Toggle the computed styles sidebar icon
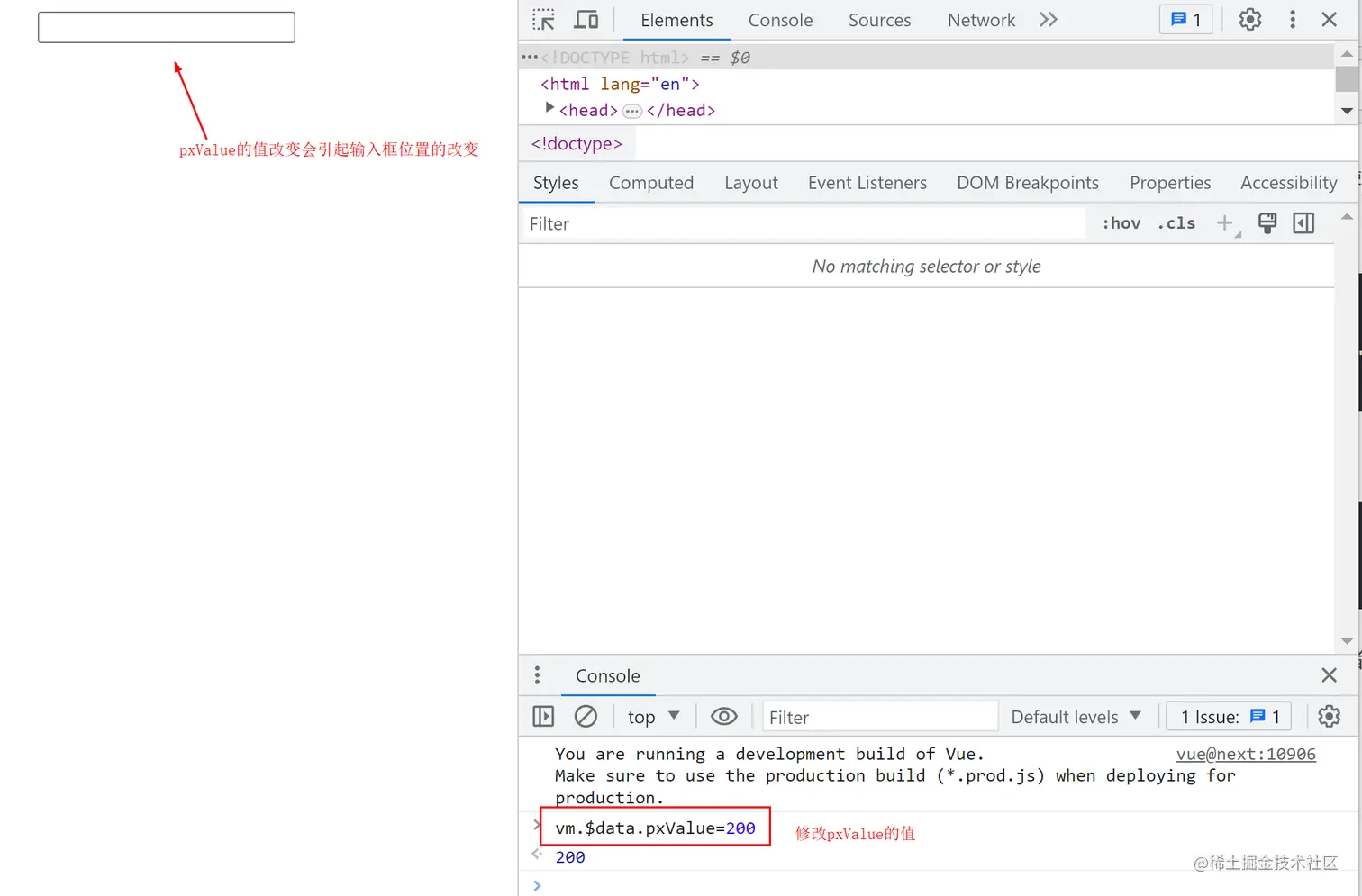The height and width of the screenshot is (896, 1362). (x=1303, y=223)
